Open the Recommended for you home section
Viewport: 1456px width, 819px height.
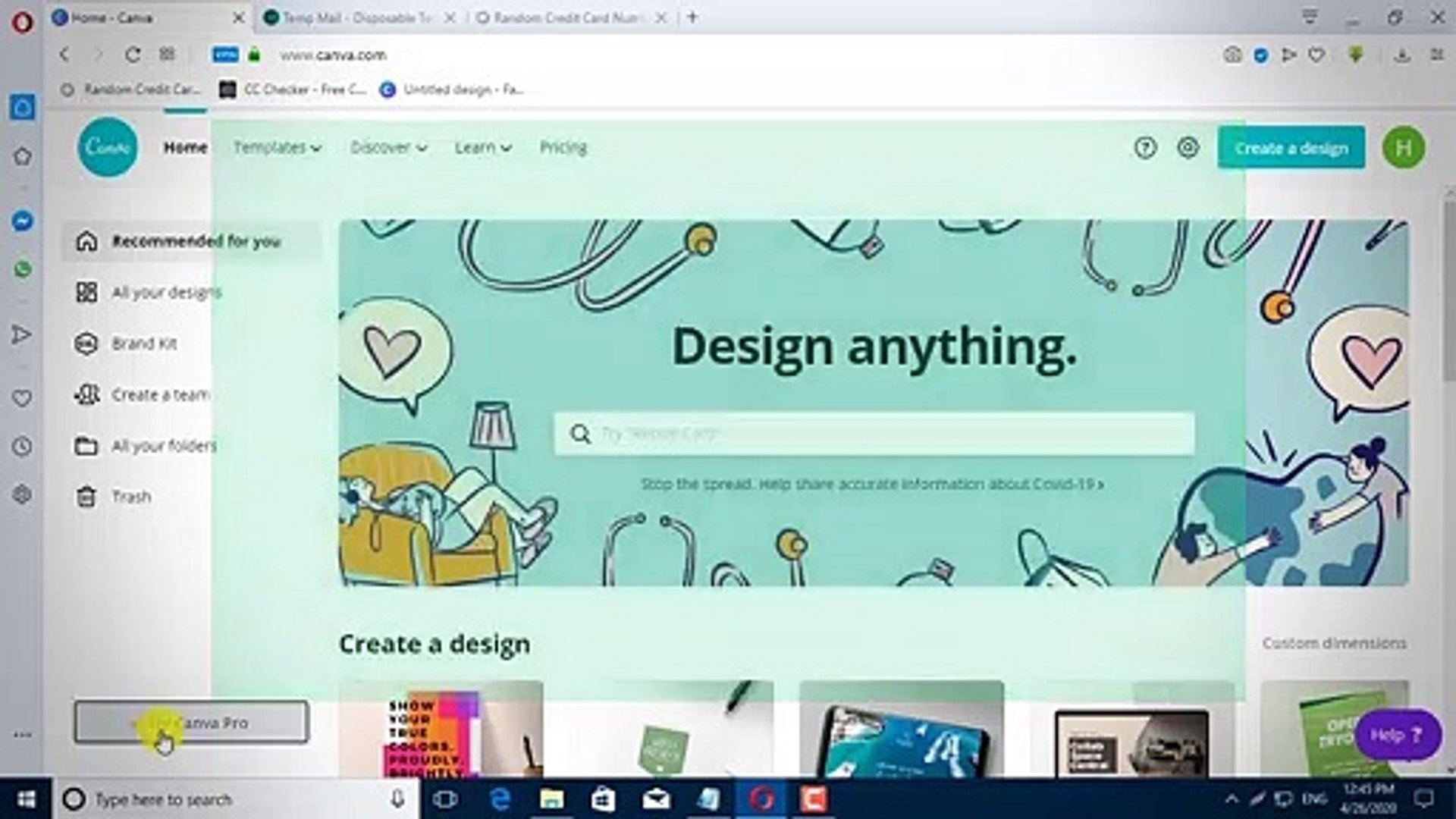pyautogui.click(x=194, y=241)
